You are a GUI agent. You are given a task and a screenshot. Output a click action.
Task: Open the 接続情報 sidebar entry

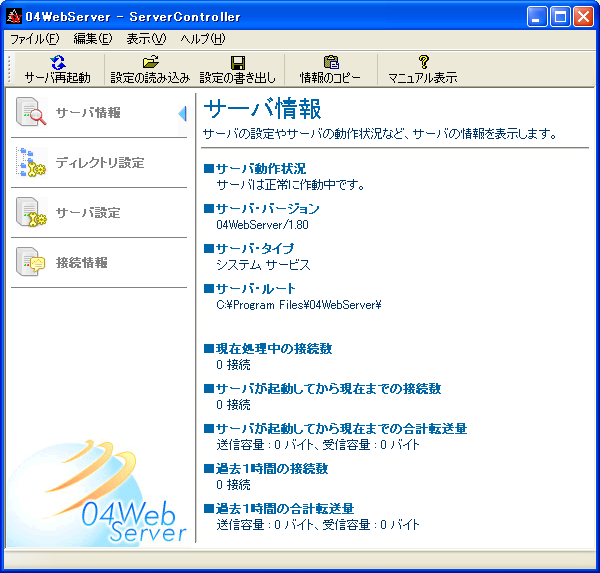99,263
